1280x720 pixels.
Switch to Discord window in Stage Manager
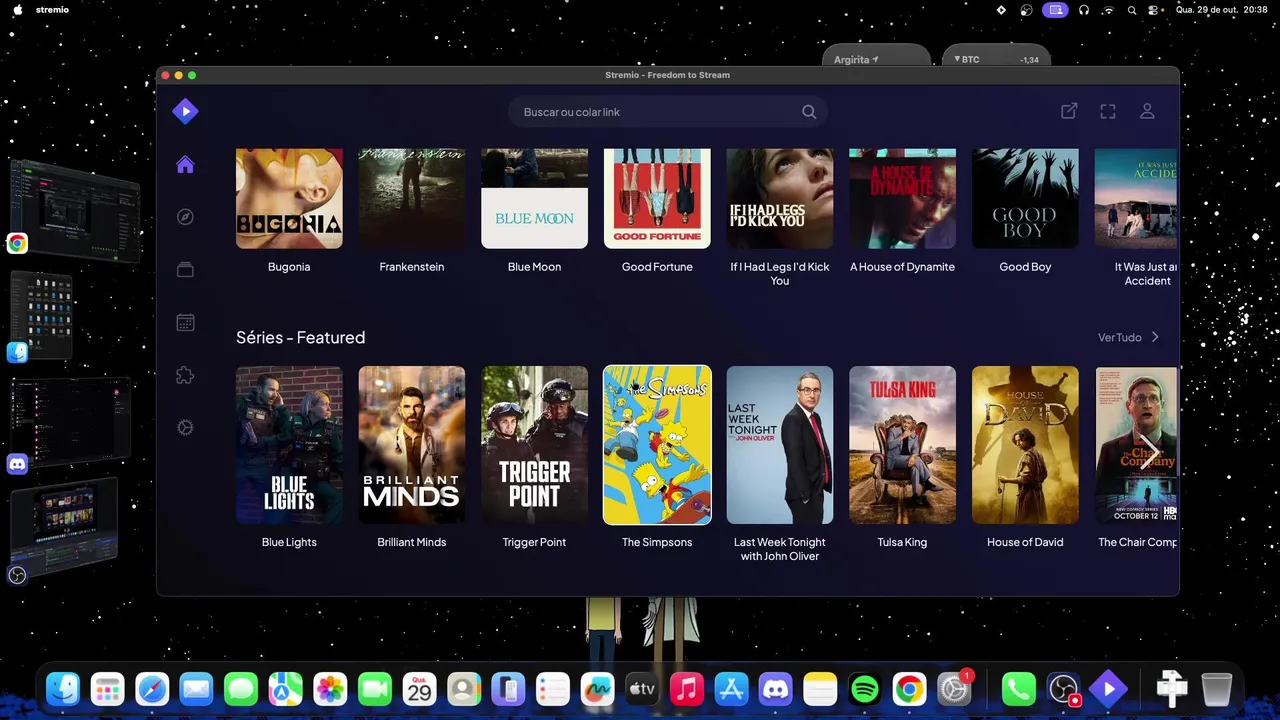[70, 422]
